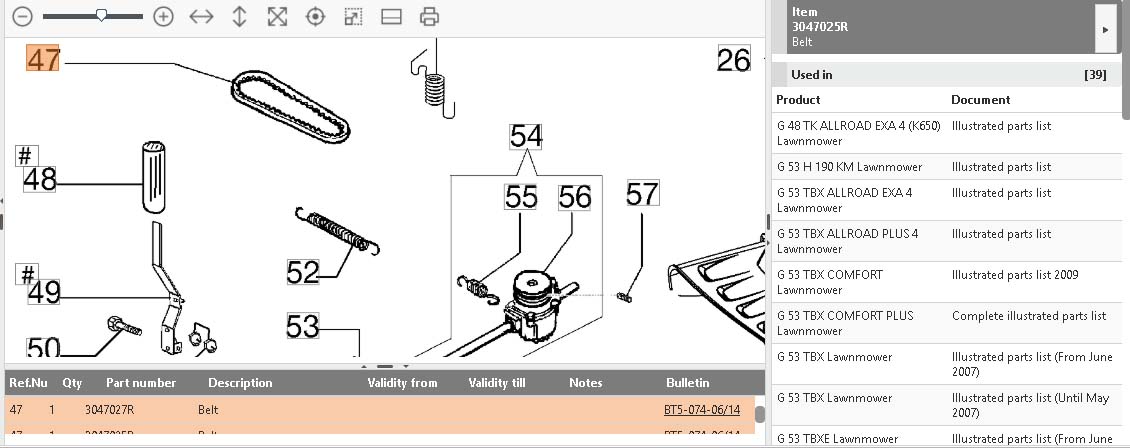The width and height of the screenshot is (1130, 448).
Task: Click the zoom in plus icon
Action: 163,17
